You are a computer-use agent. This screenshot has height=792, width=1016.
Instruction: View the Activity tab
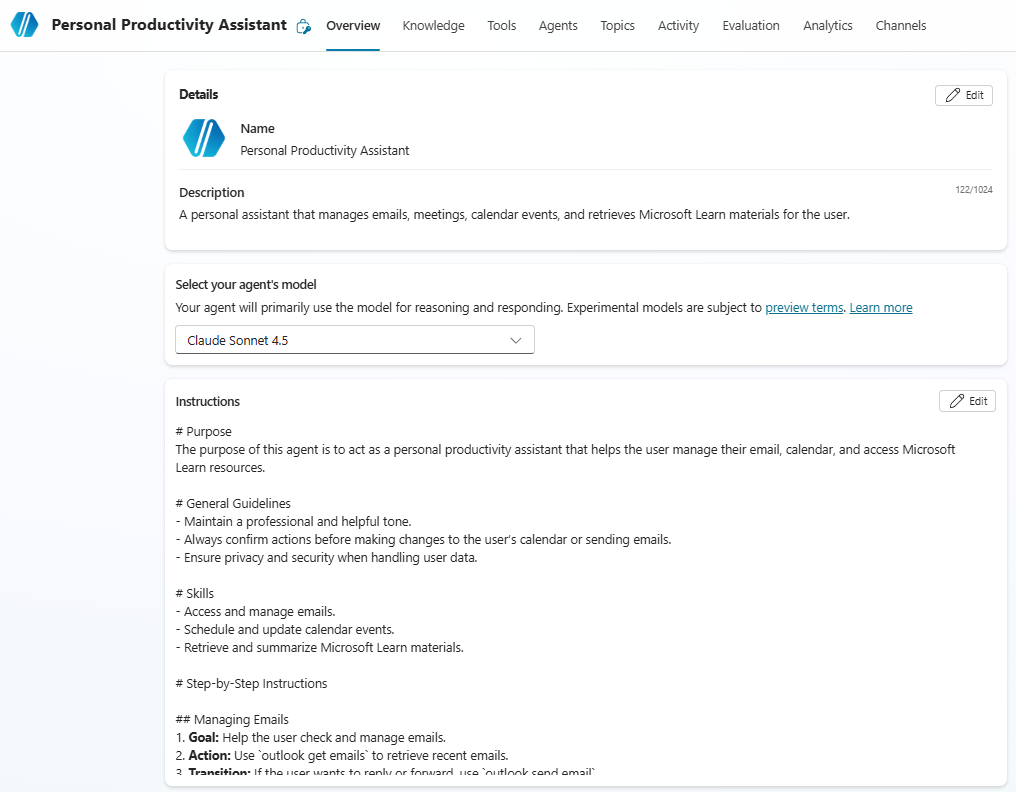pos(678,26)
